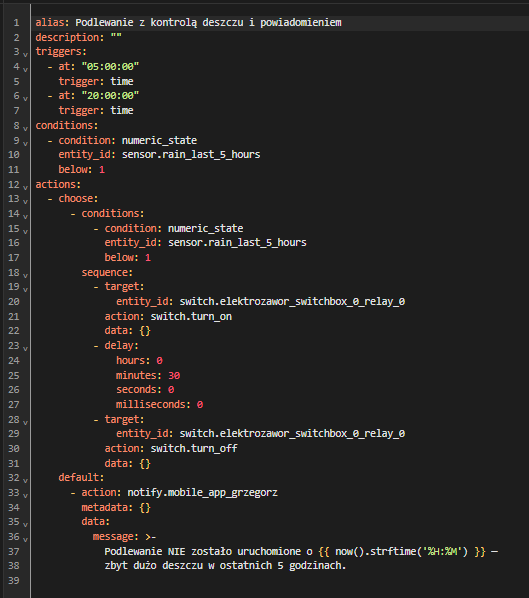529x598 pixels.
Task: Collapse the fold arrow on line 6 for 20:00:00 trigger
Action: (x=25, y=98)
